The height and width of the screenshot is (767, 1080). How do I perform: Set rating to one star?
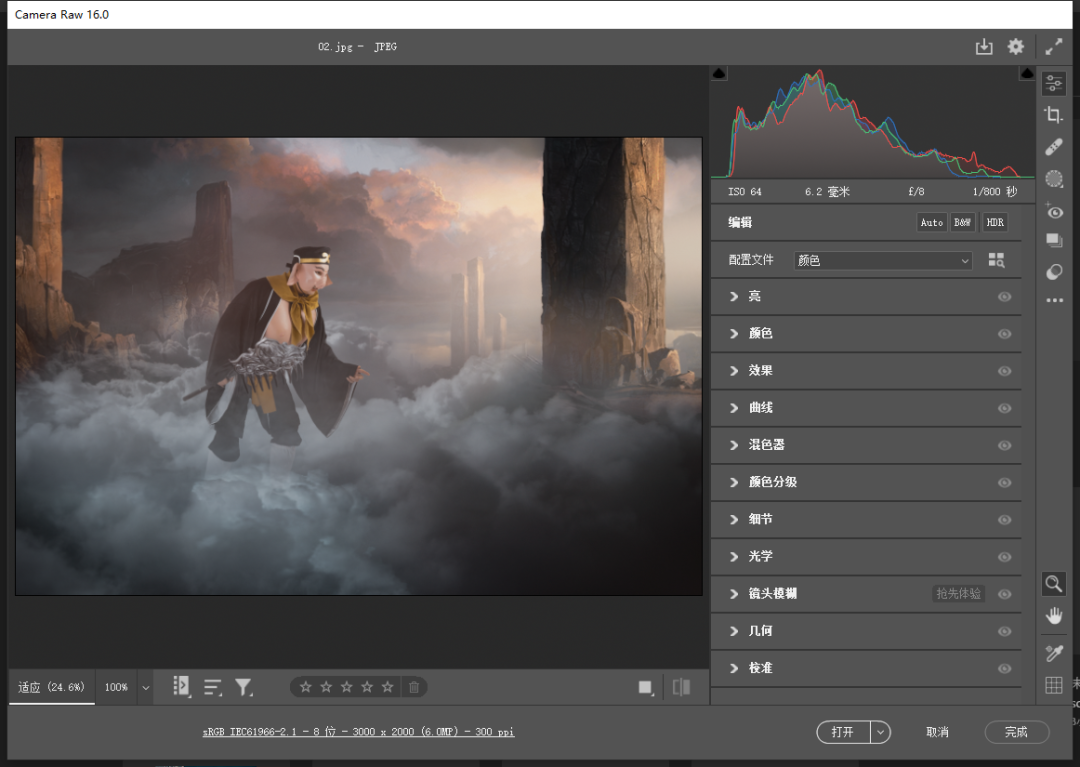point(306,687)
